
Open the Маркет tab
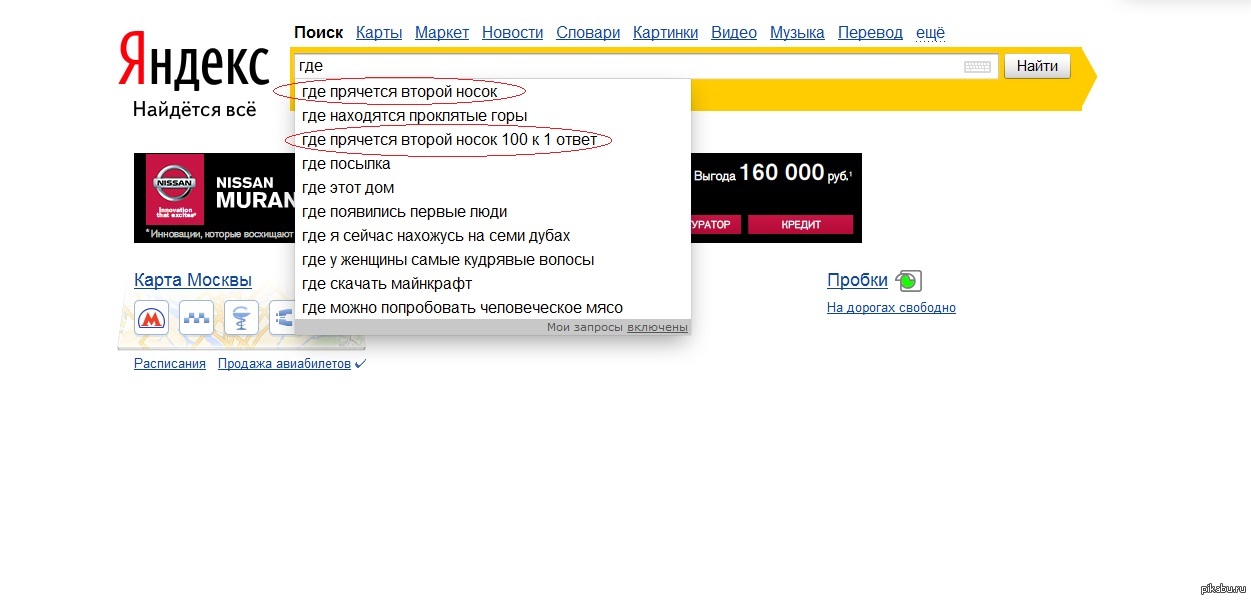[x=442, y=33]
